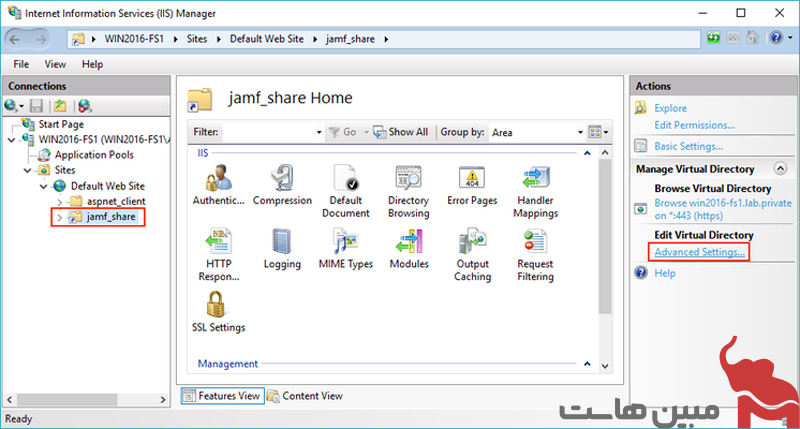The width and height of the screenshot is (800, 429).
Task: Open the Authentication feature icon
Action: coord(218,184)
